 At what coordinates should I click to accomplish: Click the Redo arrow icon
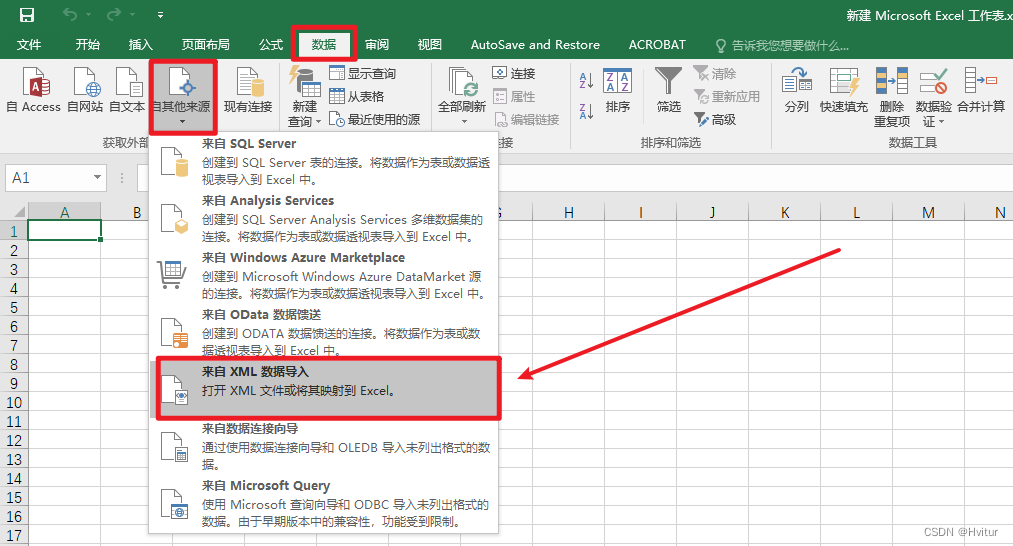click(114, 14)
